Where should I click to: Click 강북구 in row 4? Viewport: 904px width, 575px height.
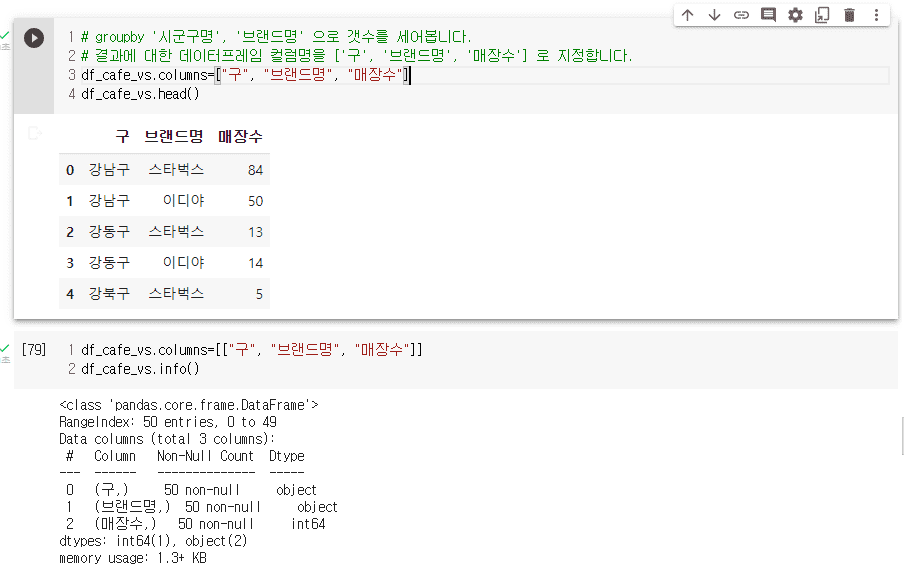point(110,294)
